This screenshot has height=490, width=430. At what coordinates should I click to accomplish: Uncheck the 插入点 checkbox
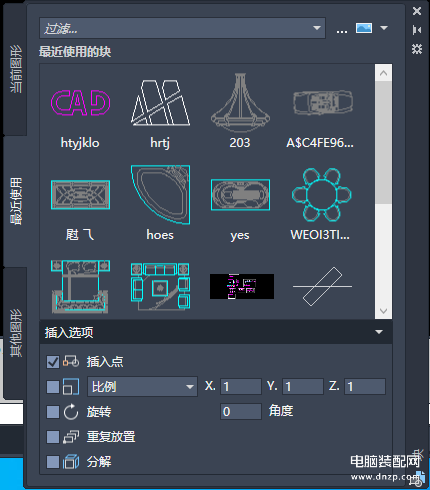53,362
